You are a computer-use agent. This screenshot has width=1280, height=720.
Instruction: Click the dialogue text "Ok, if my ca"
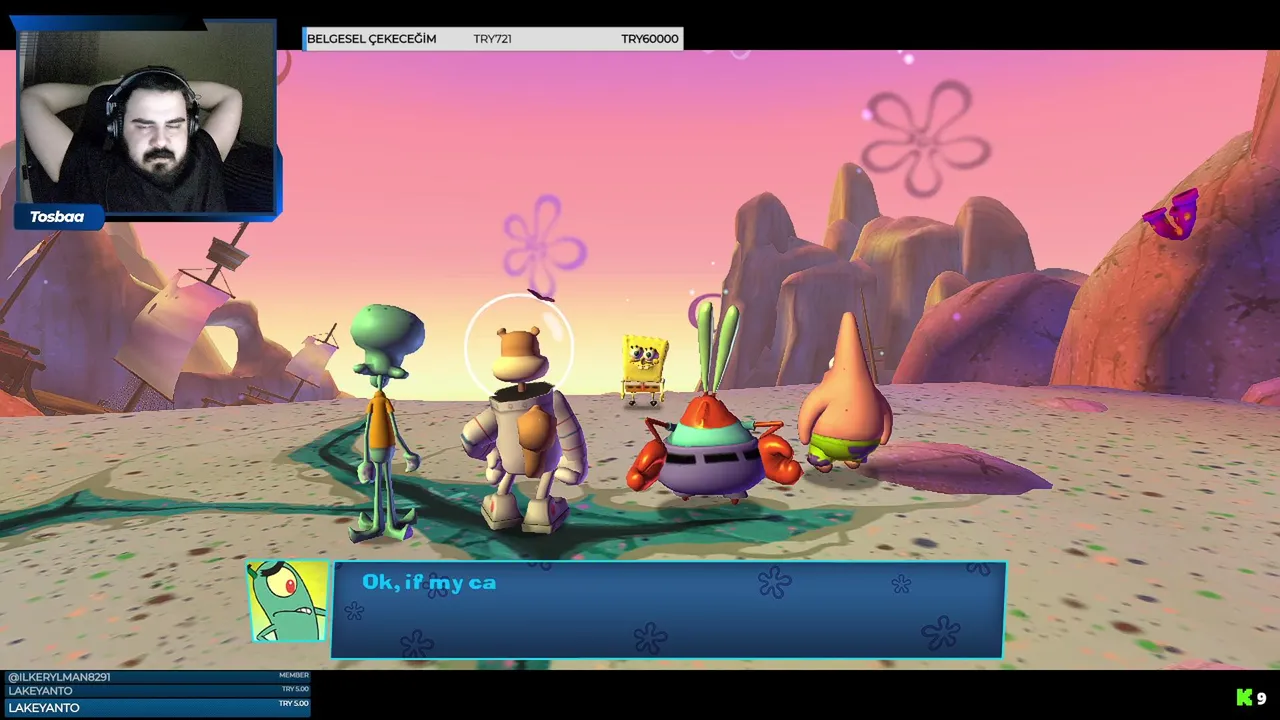point(429,582)
